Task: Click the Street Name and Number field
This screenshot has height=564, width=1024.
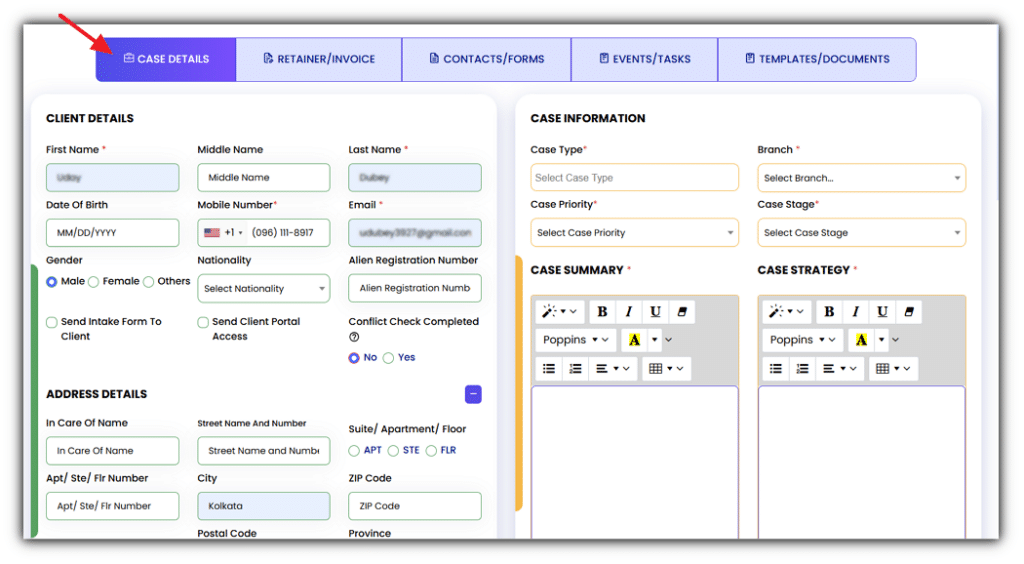Action: point(264,450)
